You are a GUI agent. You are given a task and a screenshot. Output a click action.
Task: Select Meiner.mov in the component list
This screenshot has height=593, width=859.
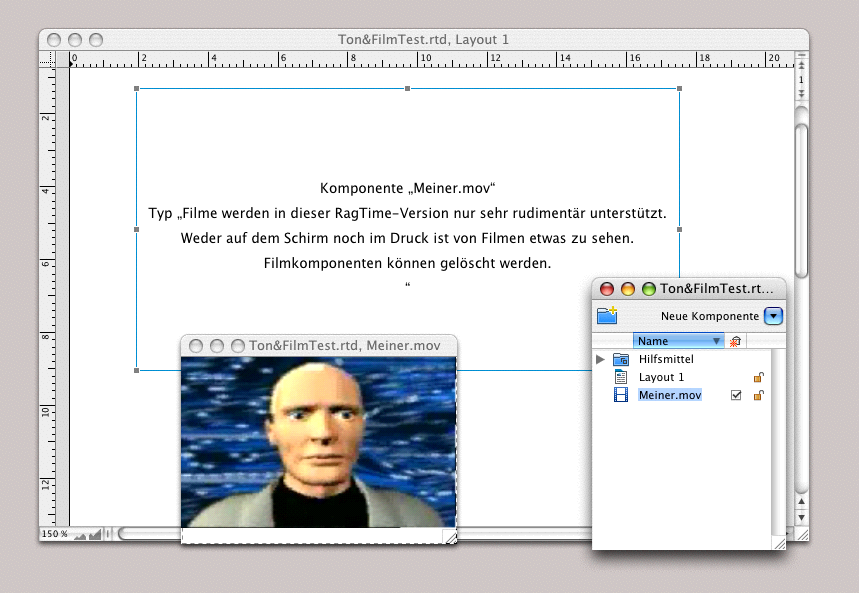point(670,396)
